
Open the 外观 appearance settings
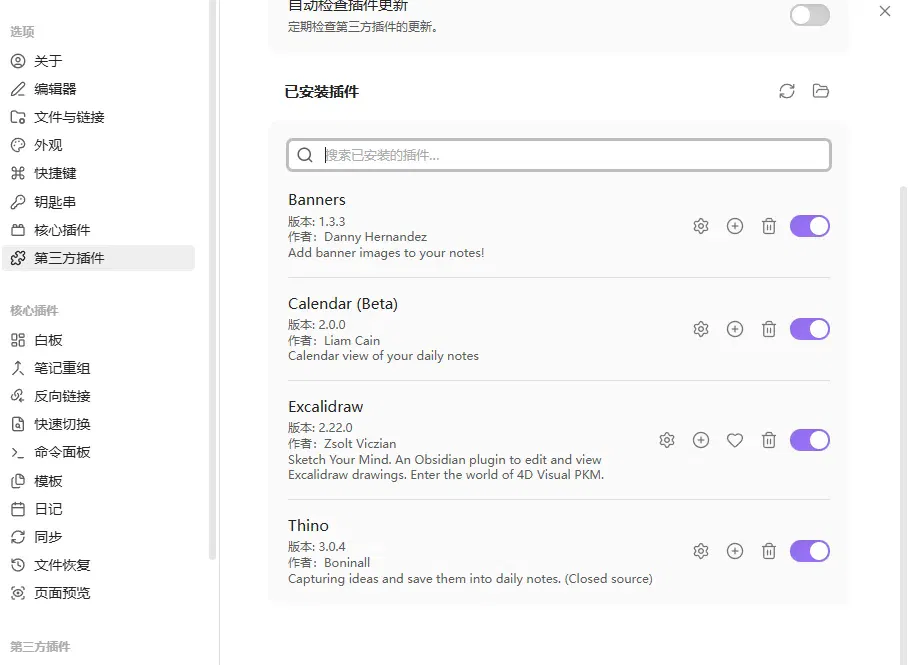(x=98, y=145)
